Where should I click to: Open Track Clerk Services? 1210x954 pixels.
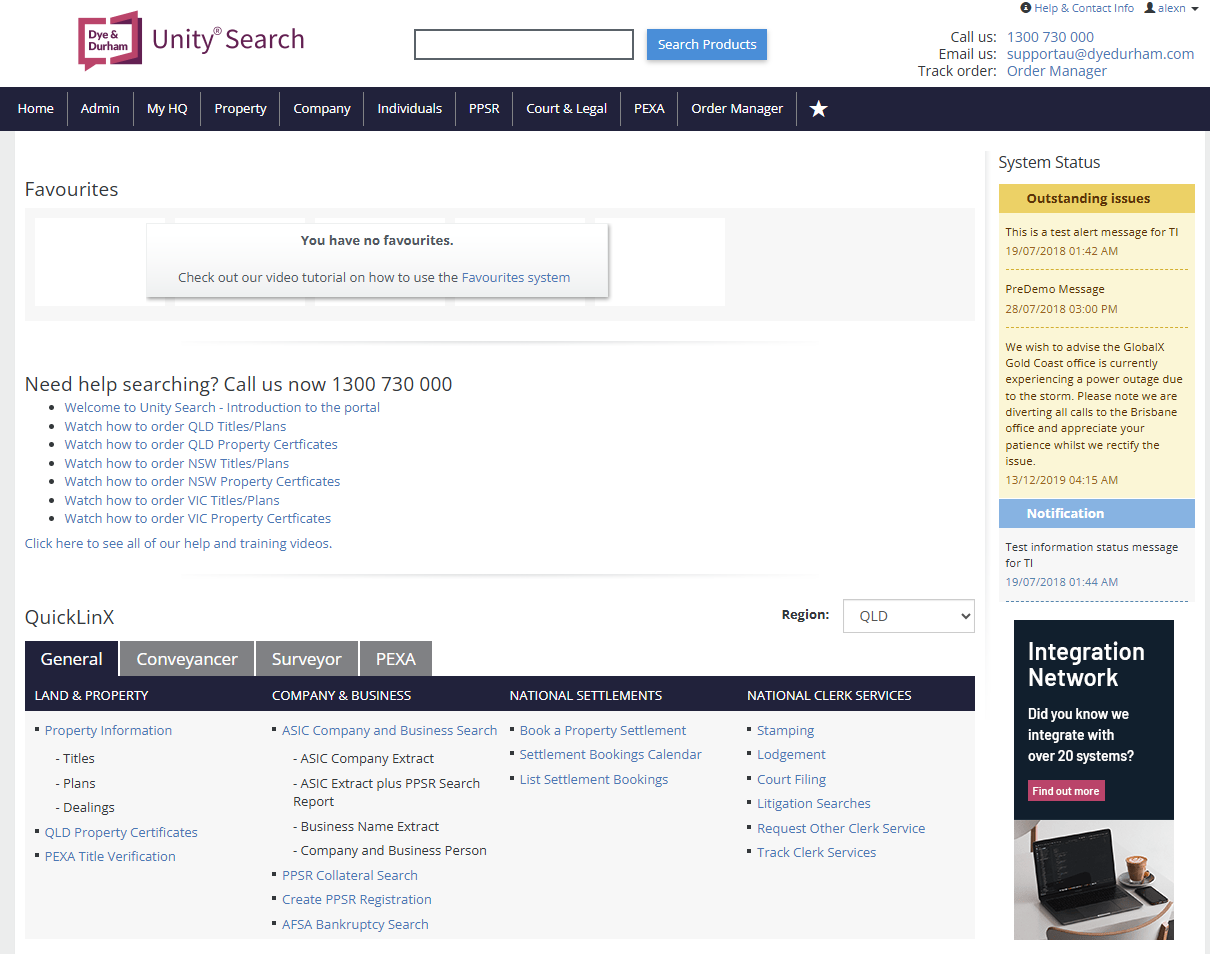(x=816, y=852)
